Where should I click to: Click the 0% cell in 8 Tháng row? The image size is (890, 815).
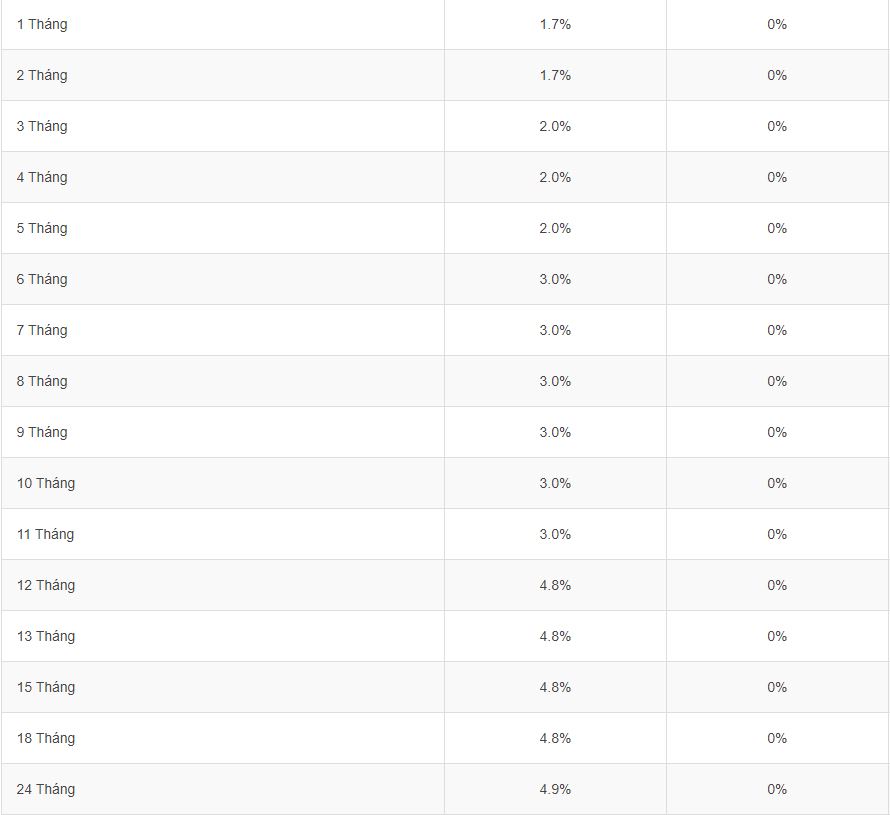click(777, 381)
